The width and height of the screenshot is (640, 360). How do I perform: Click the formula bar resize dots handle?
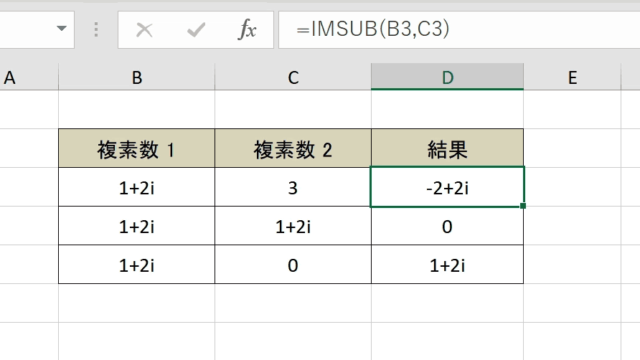click(x=96, y=29)
